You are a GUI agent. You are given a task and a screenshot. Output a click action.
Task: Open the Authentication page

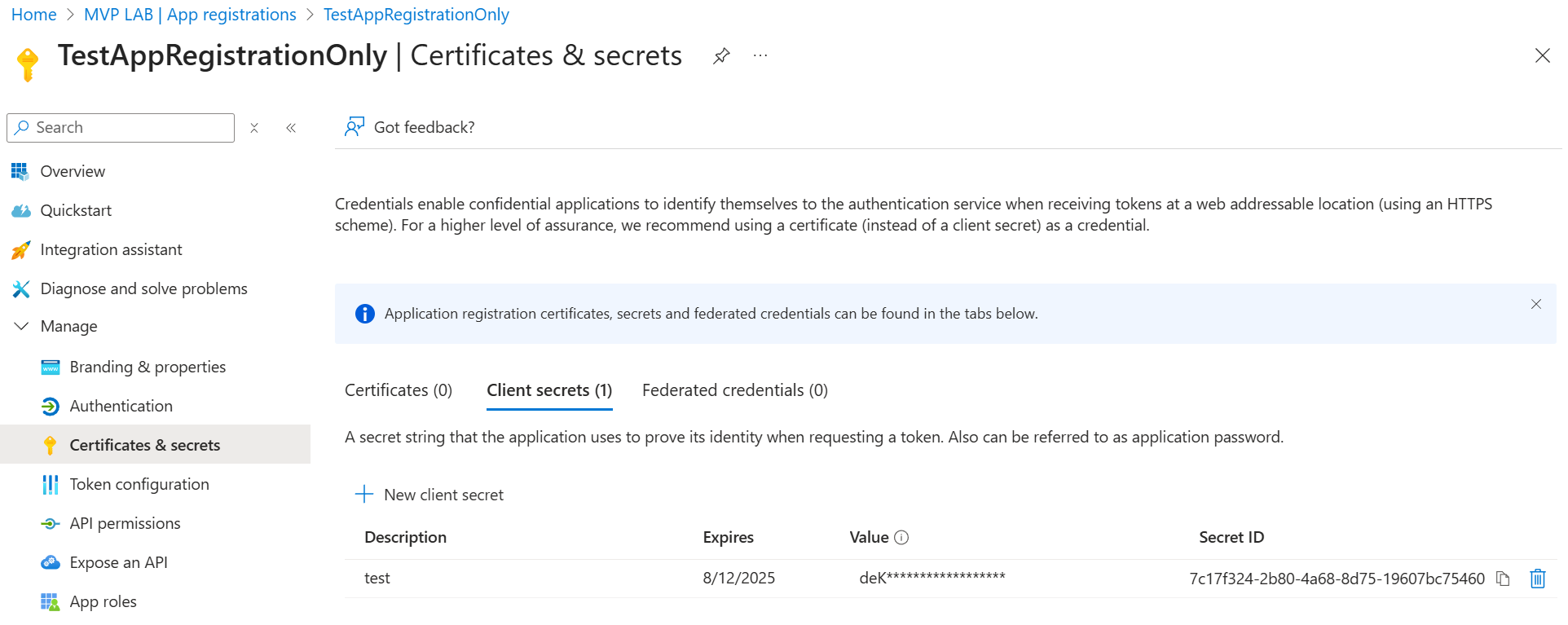coord(121,406)
